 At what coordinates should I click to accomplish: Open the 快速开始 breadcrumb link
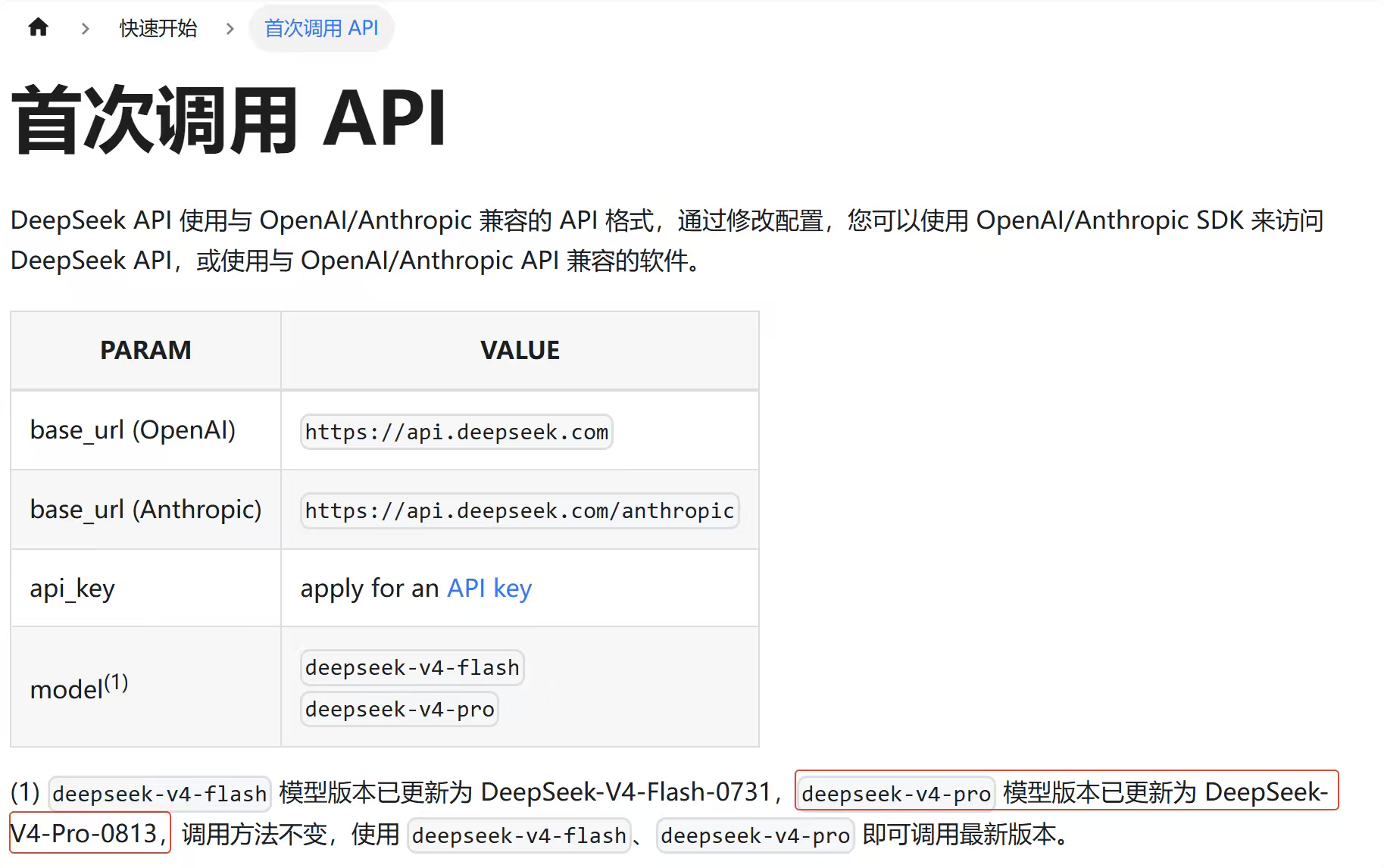158,29
